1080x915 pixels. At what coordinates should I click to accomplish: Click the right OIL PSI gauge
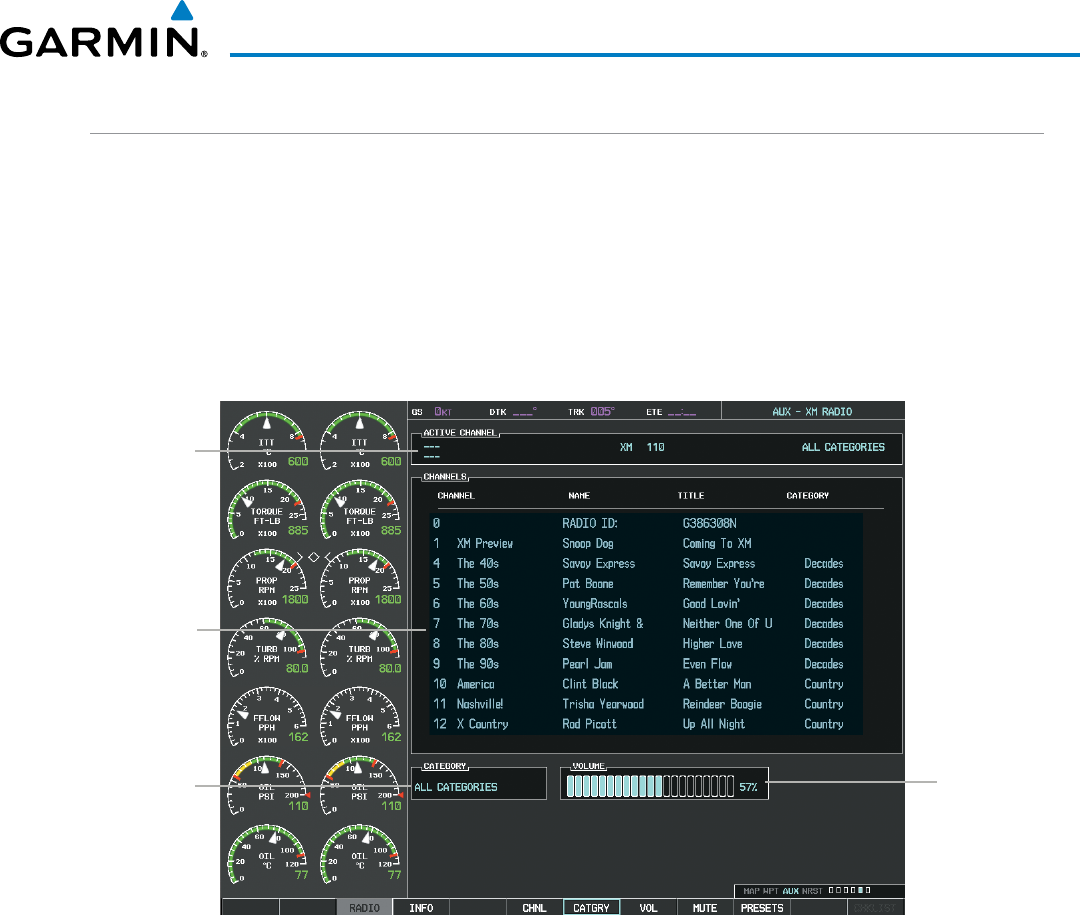360,785
